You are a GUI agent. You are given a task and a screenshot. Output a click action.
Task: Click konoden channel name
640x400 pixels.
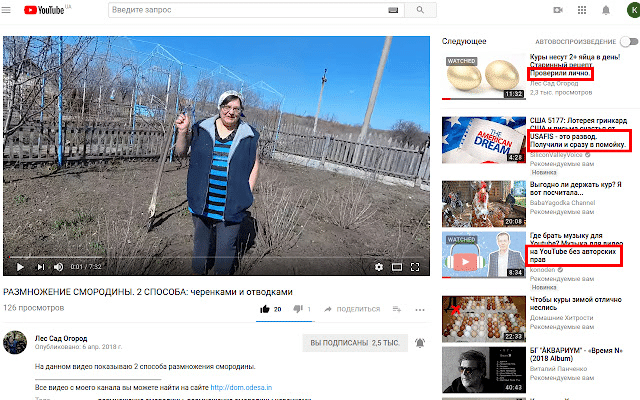[542, 270]
